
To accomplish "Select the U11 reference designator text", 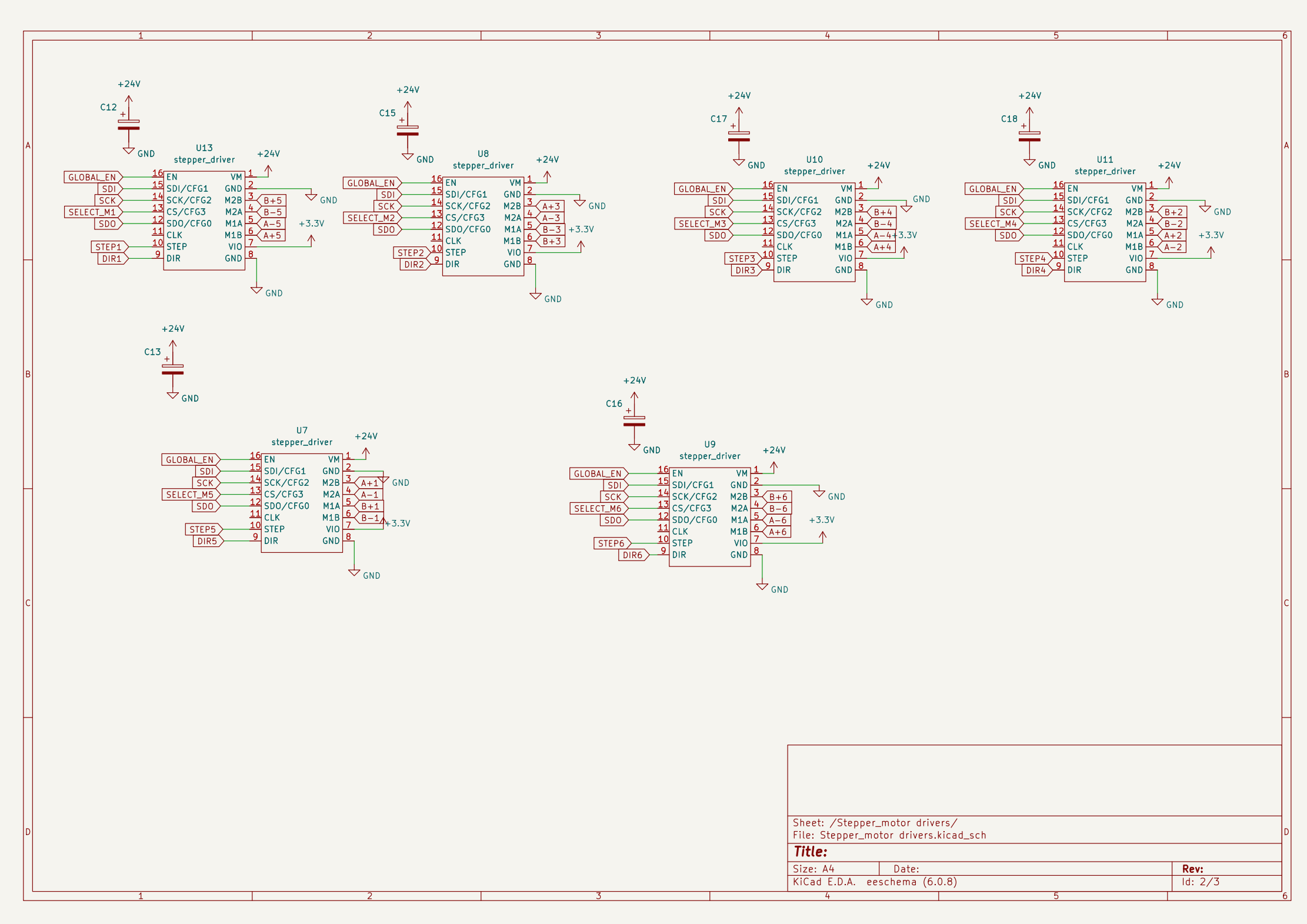I will point(1105,159).
